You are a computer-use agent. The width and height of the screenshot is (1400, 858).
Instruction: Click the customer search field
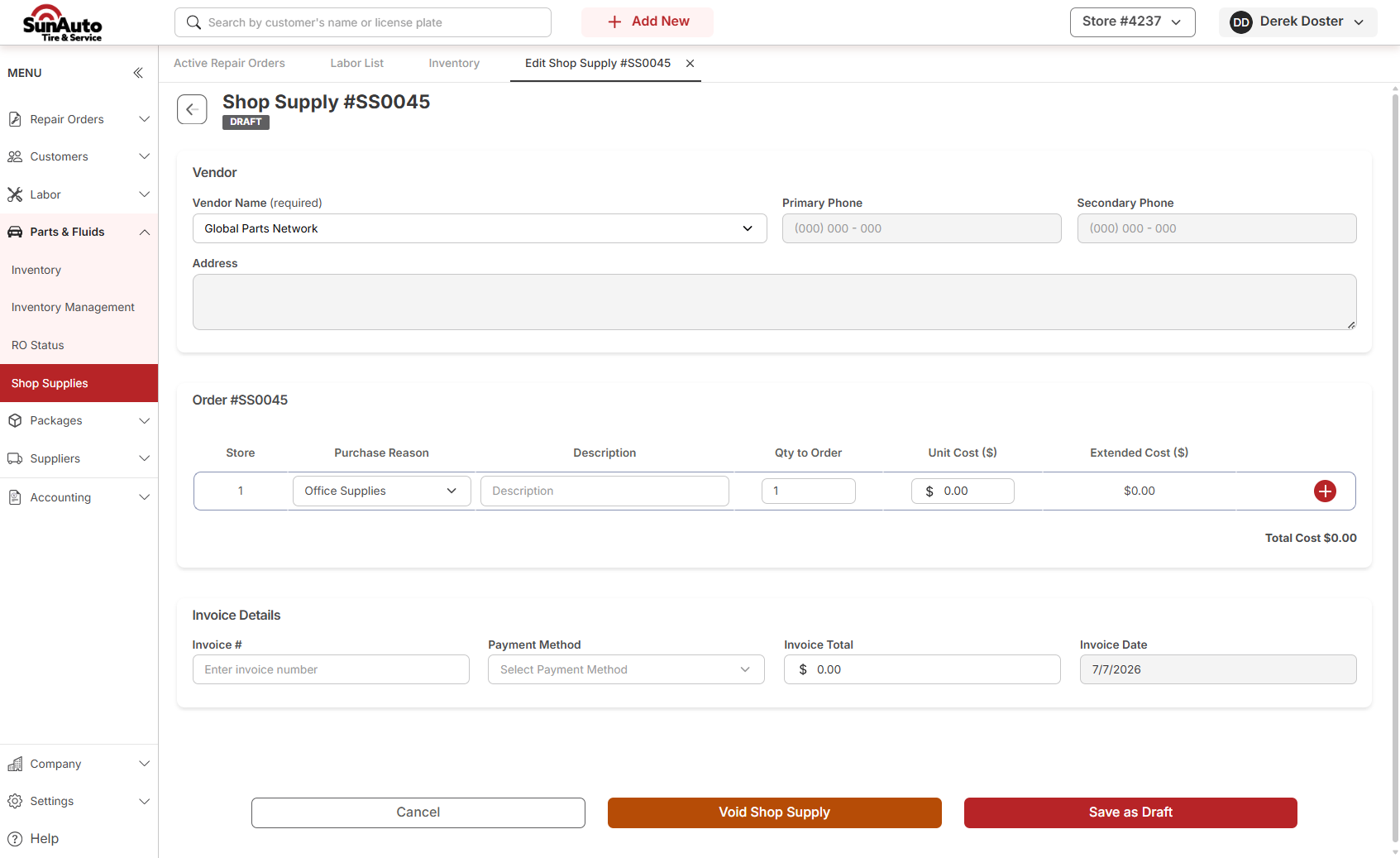[363, 22]
